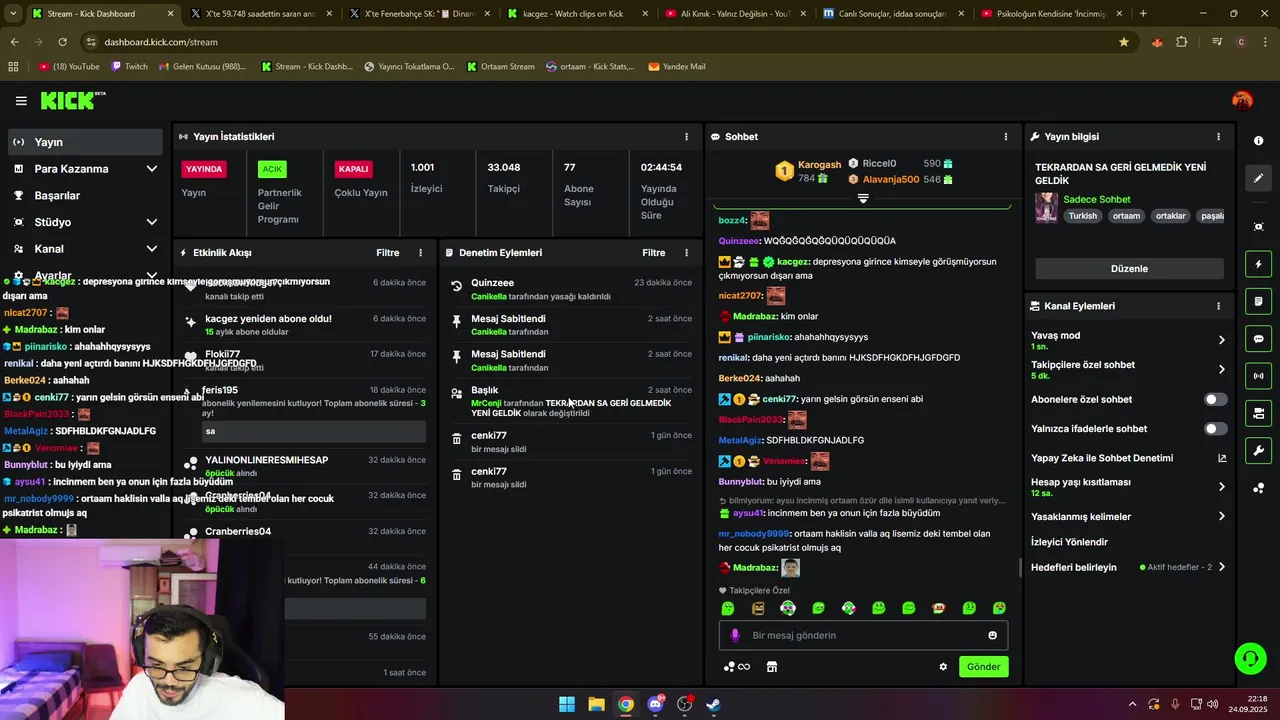Toggle the document log widget icon
The height and width of the screenshot is (720, 1280).
(x=1259, y=301)
